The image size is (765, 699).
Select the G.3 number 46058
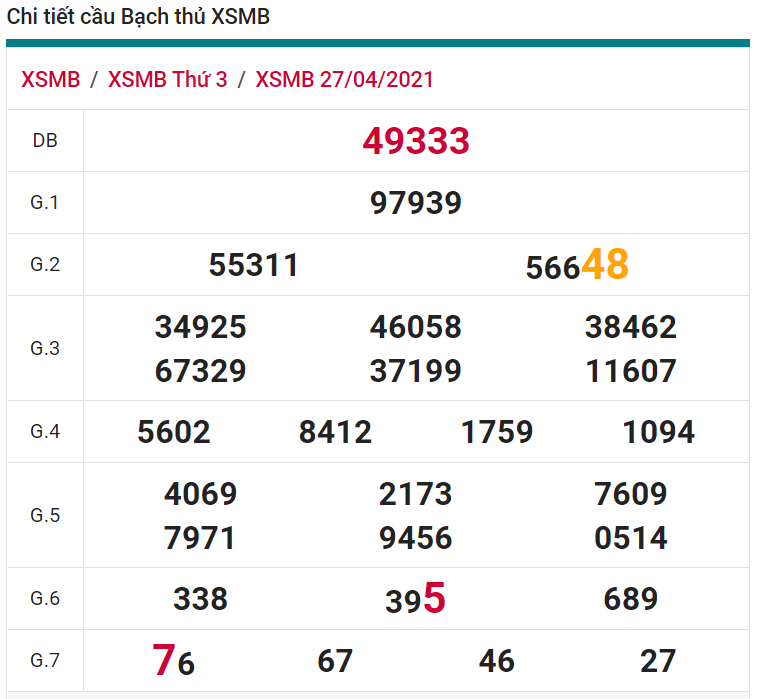[x=416, y=327]
